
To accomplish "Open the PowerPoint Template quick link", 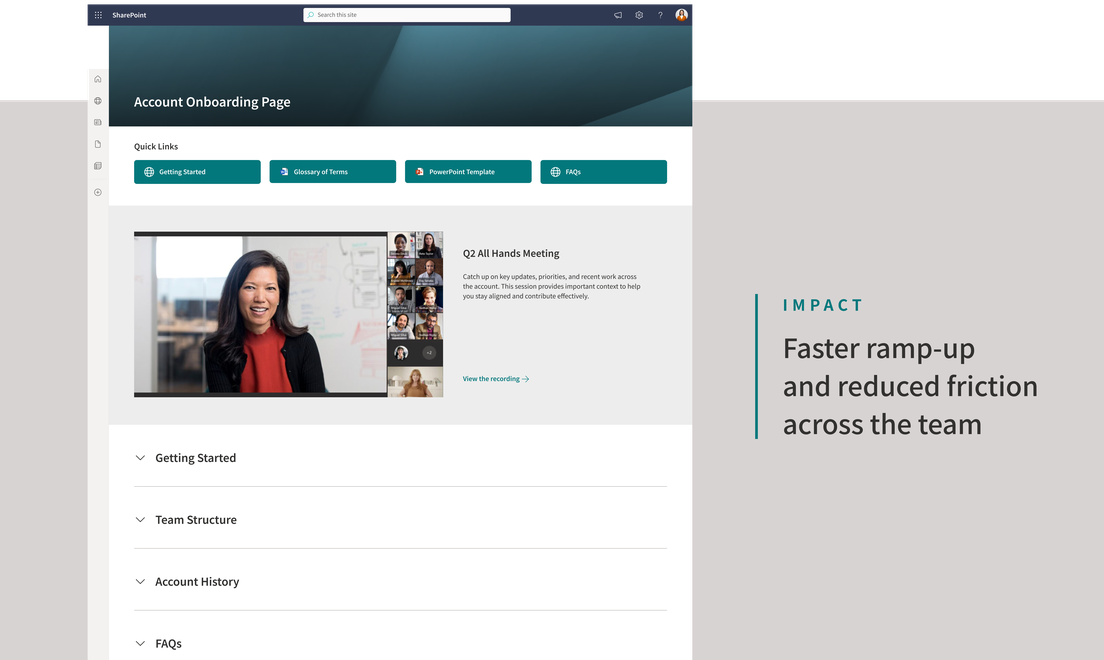I will [x=467, y=171].
